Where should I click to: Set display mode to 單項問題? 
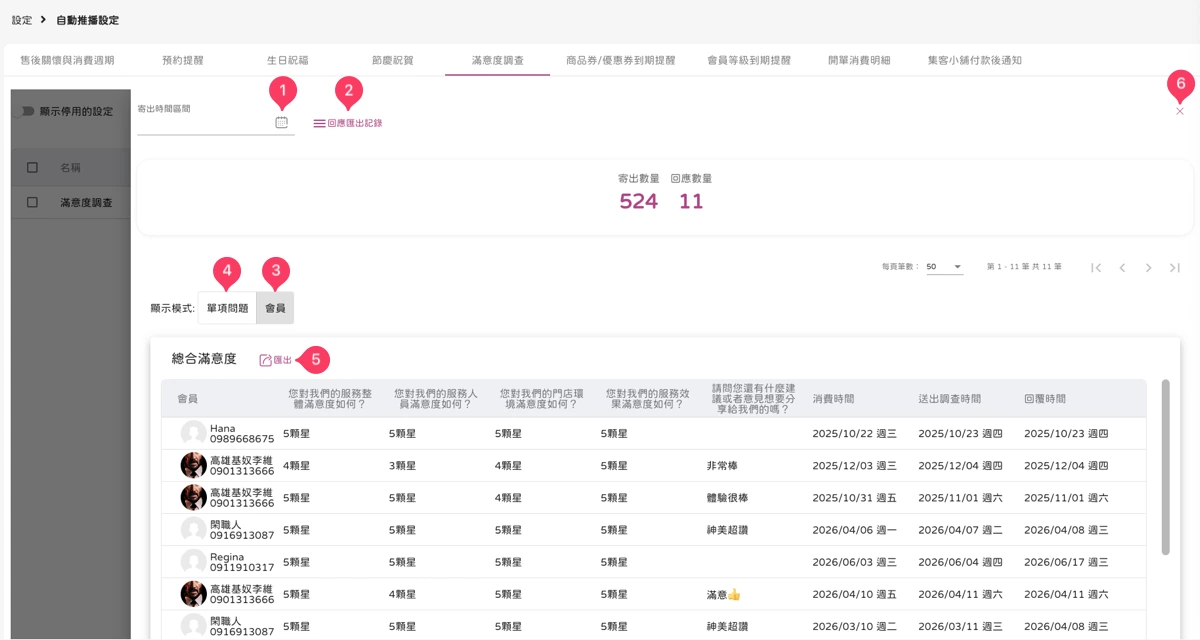coord(227,308)
